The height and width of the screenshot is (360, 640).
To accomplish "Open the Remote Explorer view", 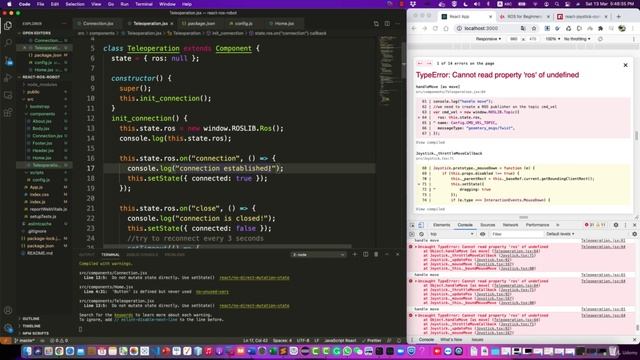I will pos(8,96).
